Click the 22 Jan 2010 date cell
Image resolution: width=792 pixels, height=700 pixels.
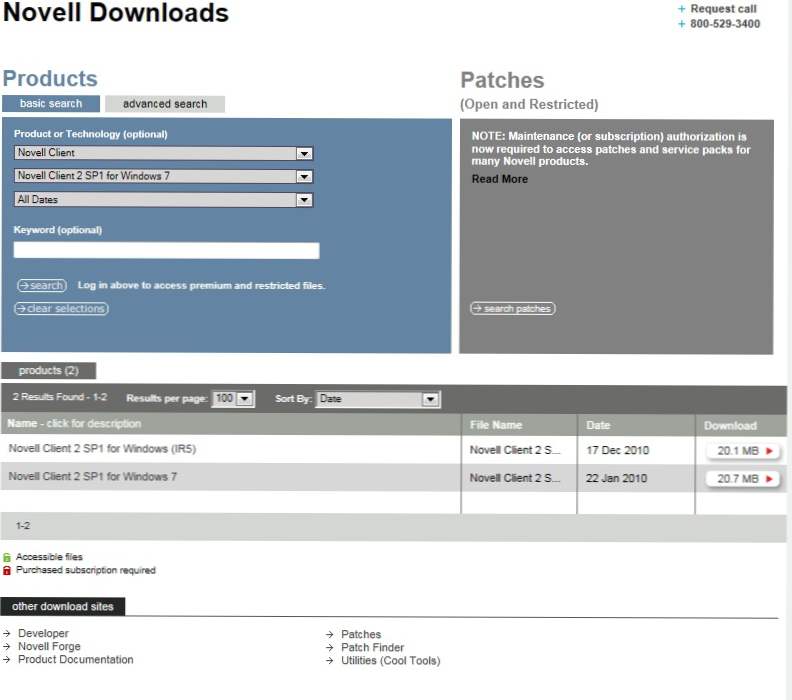[616, 478]
